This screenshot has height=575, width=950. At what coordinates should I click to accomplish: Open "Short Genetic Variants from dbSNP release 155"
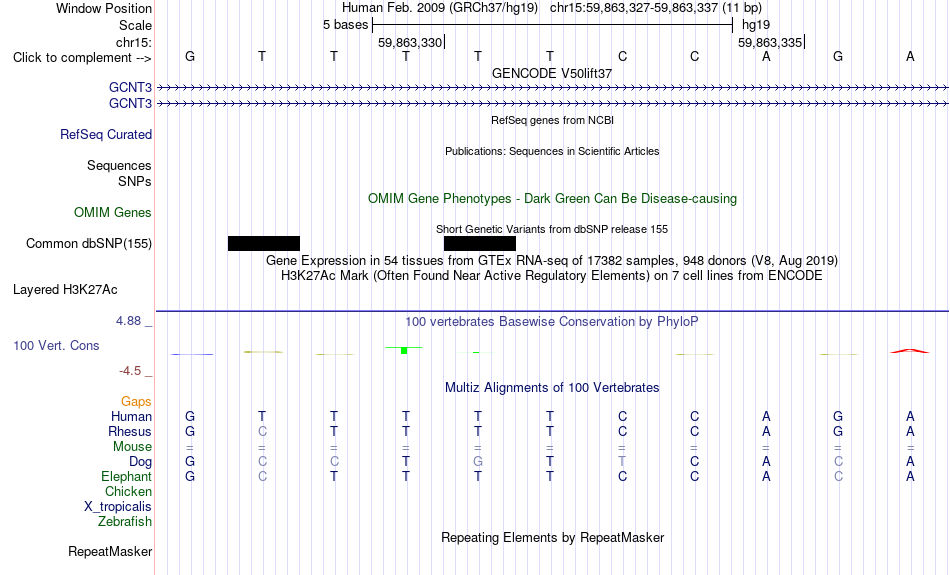pyautogui.click(x=552, y=230)
